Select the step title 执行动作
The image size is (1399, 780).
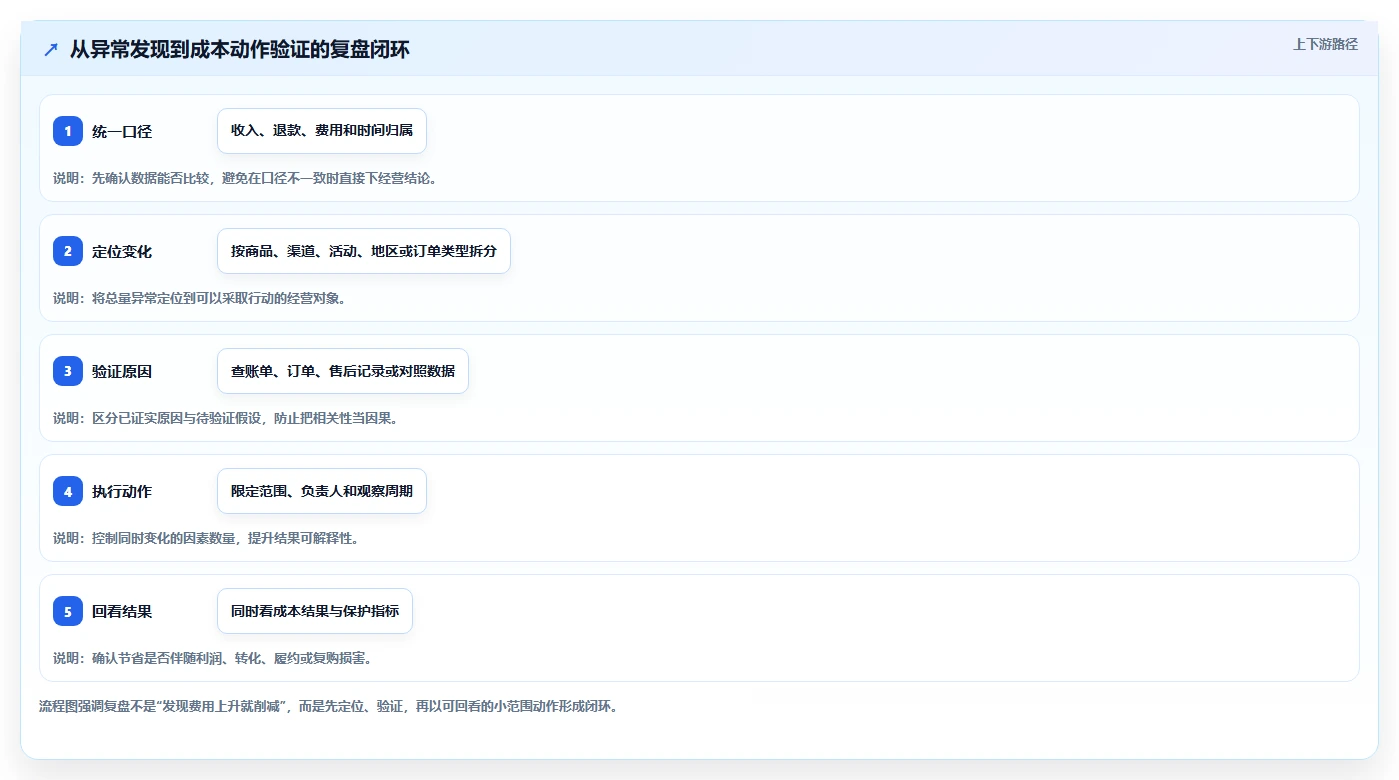point(122,492)
